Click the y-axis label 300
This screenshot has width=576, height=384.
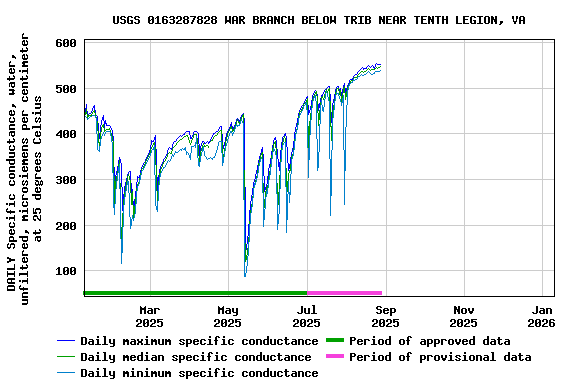coord(66,180)
